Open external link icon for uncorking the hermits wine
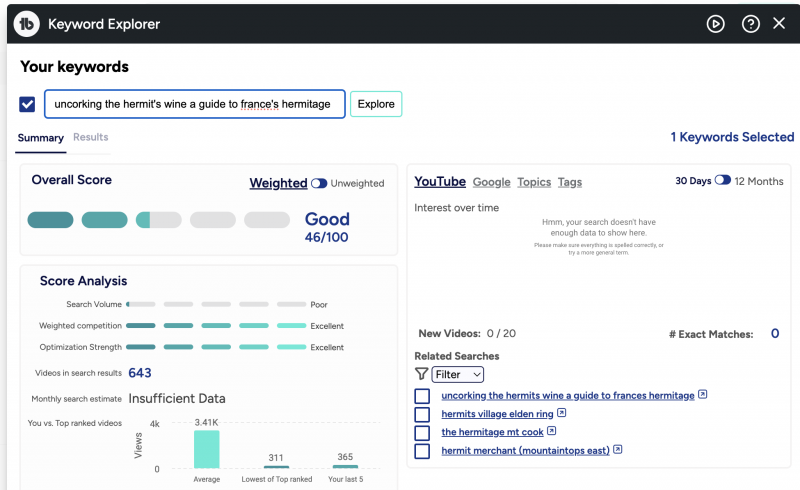This screenshot has height=490, width=800. pyautogui.click(x=703, y=395)
